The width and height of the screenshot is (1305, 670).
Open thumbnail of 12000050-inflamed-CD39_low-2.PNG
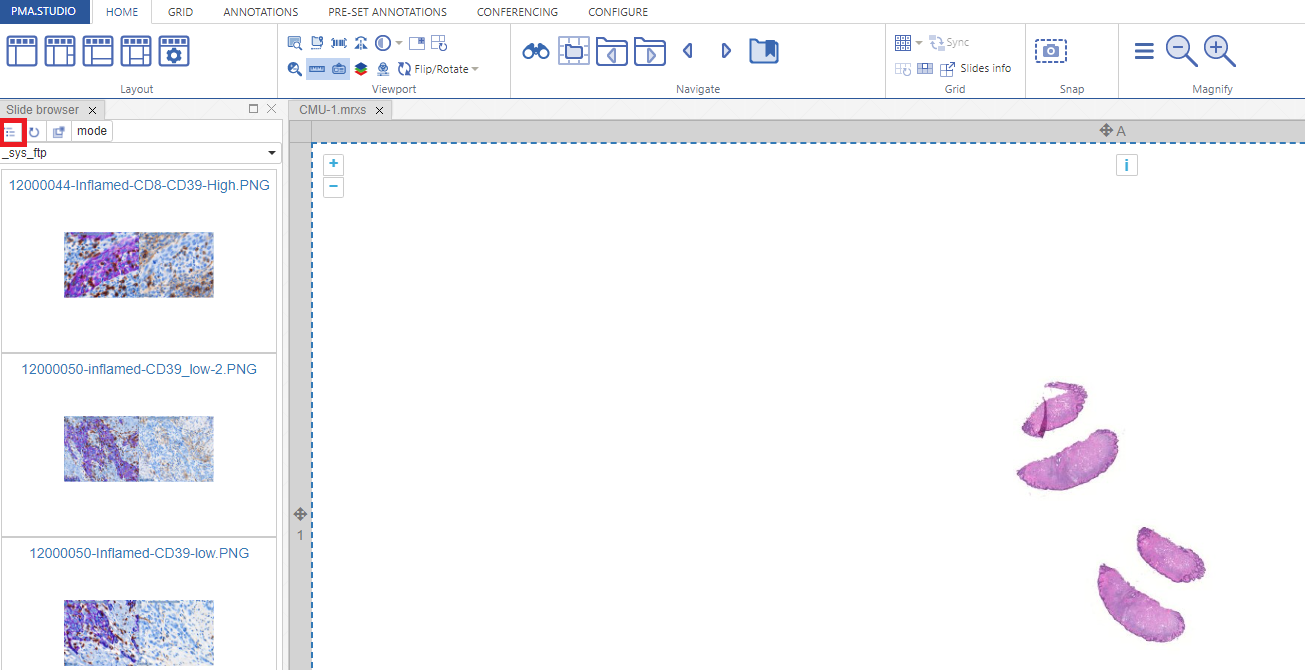click(139, 449)
